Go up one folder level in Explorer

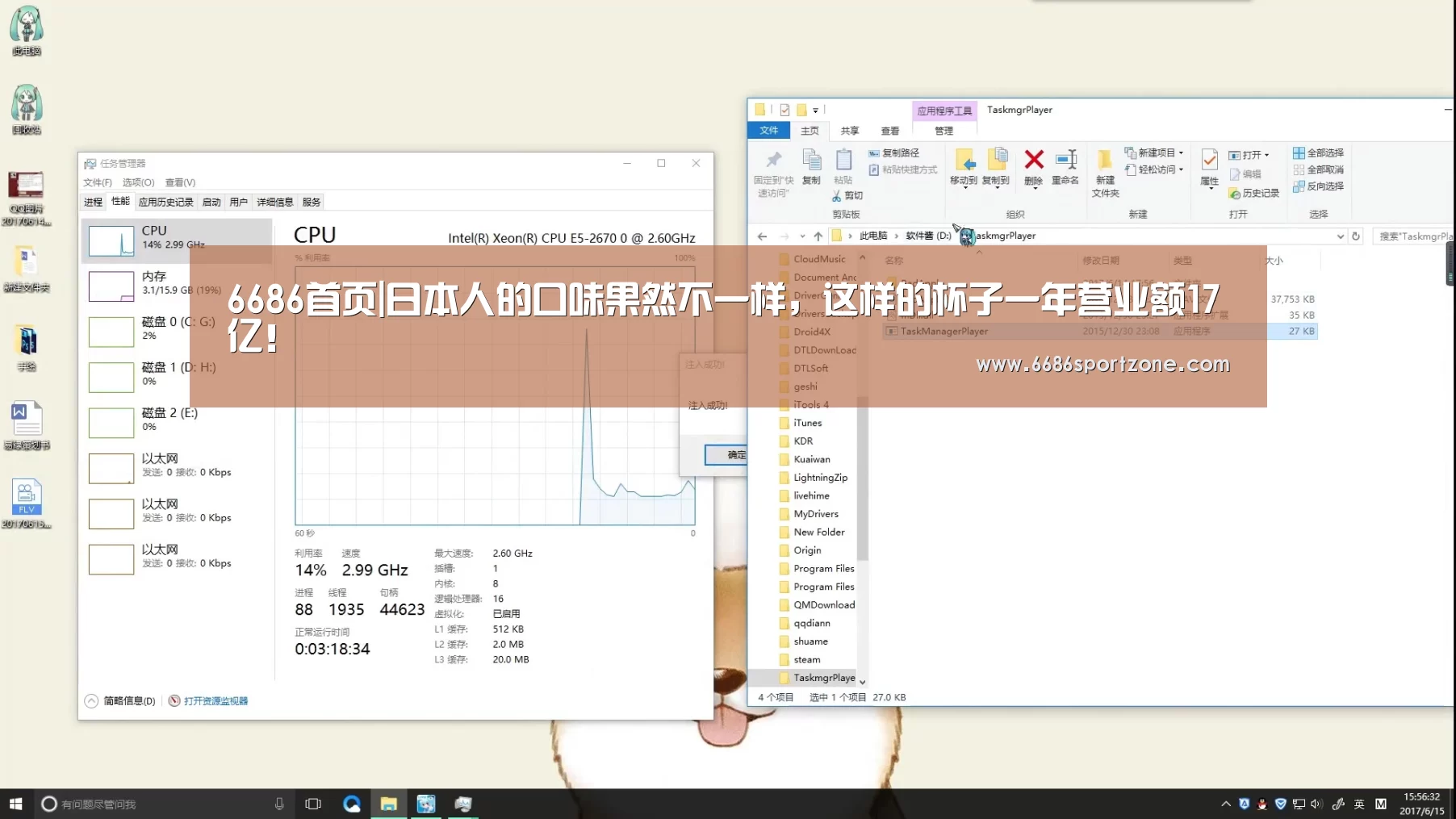818,236
